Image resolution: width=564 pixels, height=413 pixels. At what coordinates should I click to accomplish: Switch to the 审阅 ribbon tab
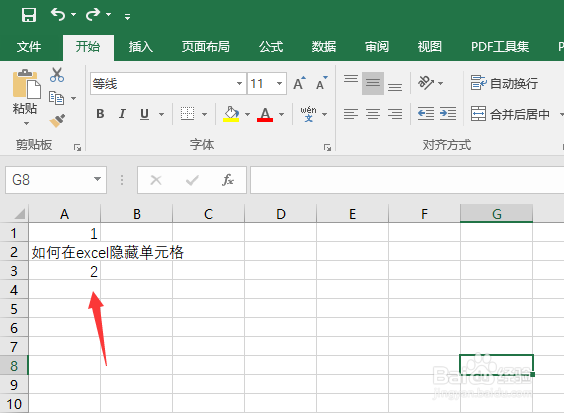pyautogui.click(x=377, y=47)
